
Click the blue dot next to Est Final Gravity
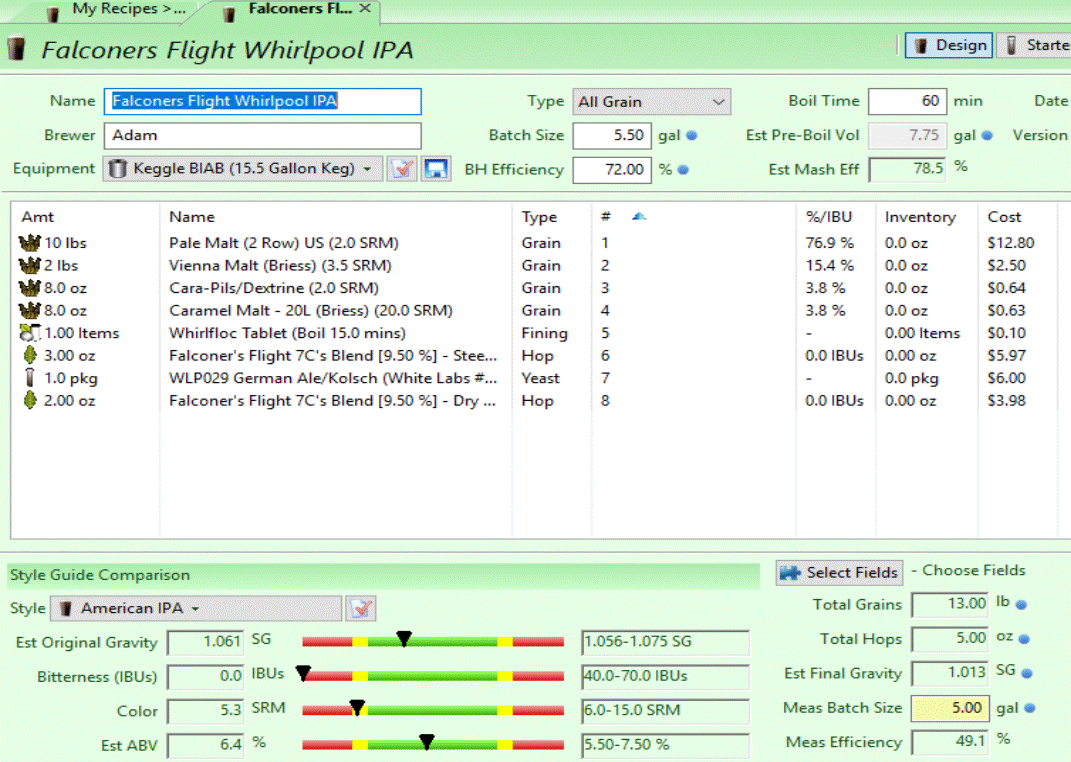click(x=1027, y=673)
